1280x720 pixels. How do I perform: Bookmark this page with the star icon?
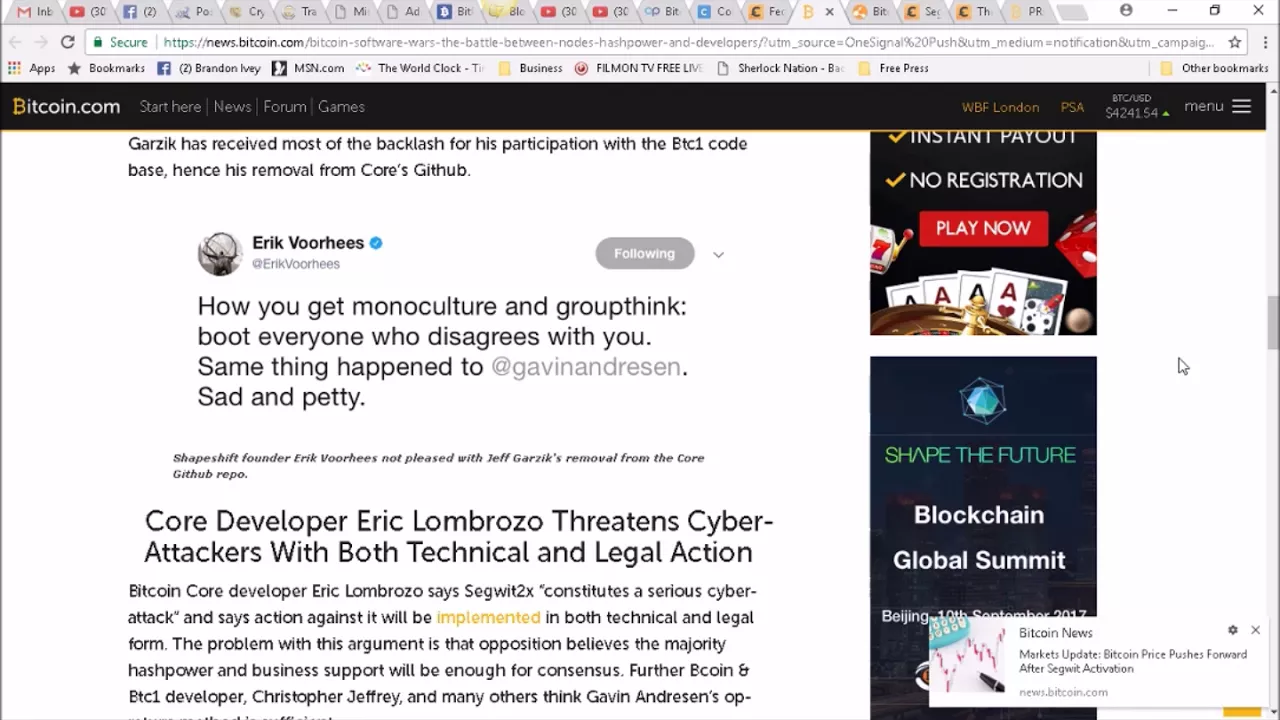[1235, 42]
